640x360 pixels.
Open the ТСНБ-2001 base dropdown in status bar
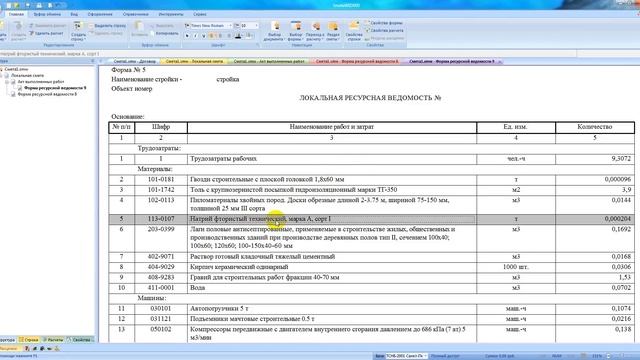pos(407,356)
